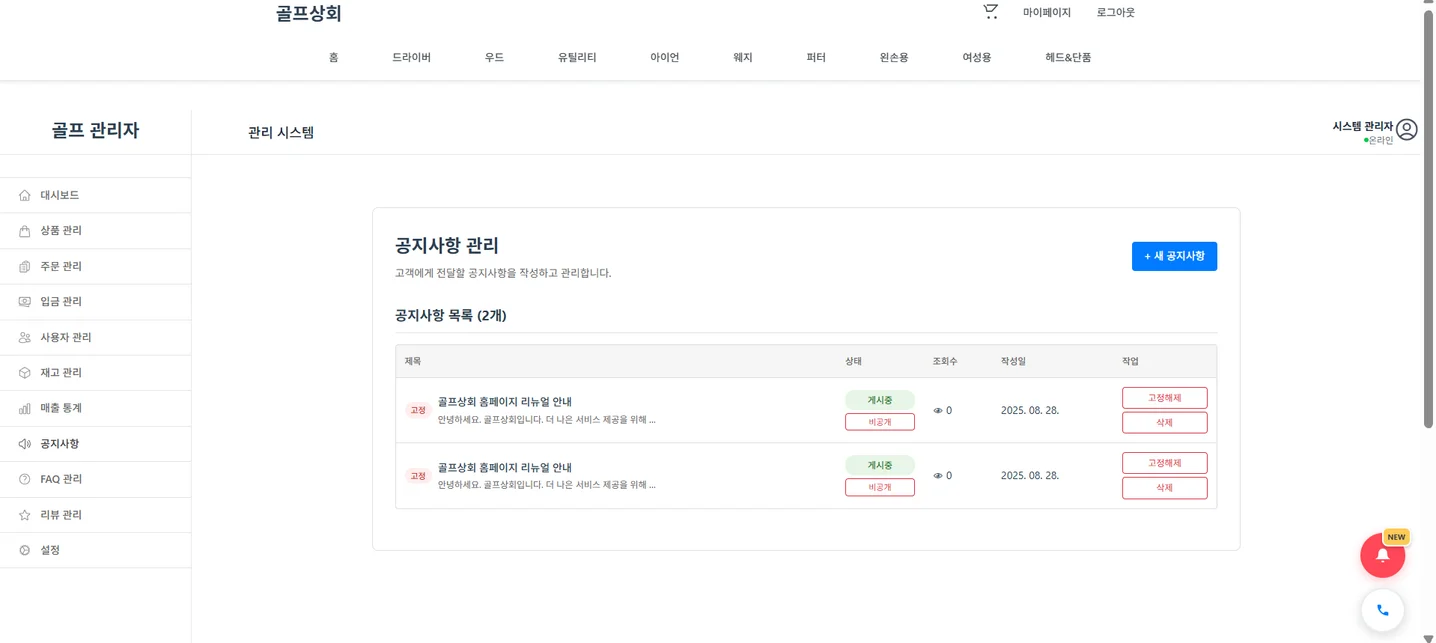Go to the 드라이버 category tab
Image resolution: width=1436 pixels, height=643 pixels.
click(411, 57)
